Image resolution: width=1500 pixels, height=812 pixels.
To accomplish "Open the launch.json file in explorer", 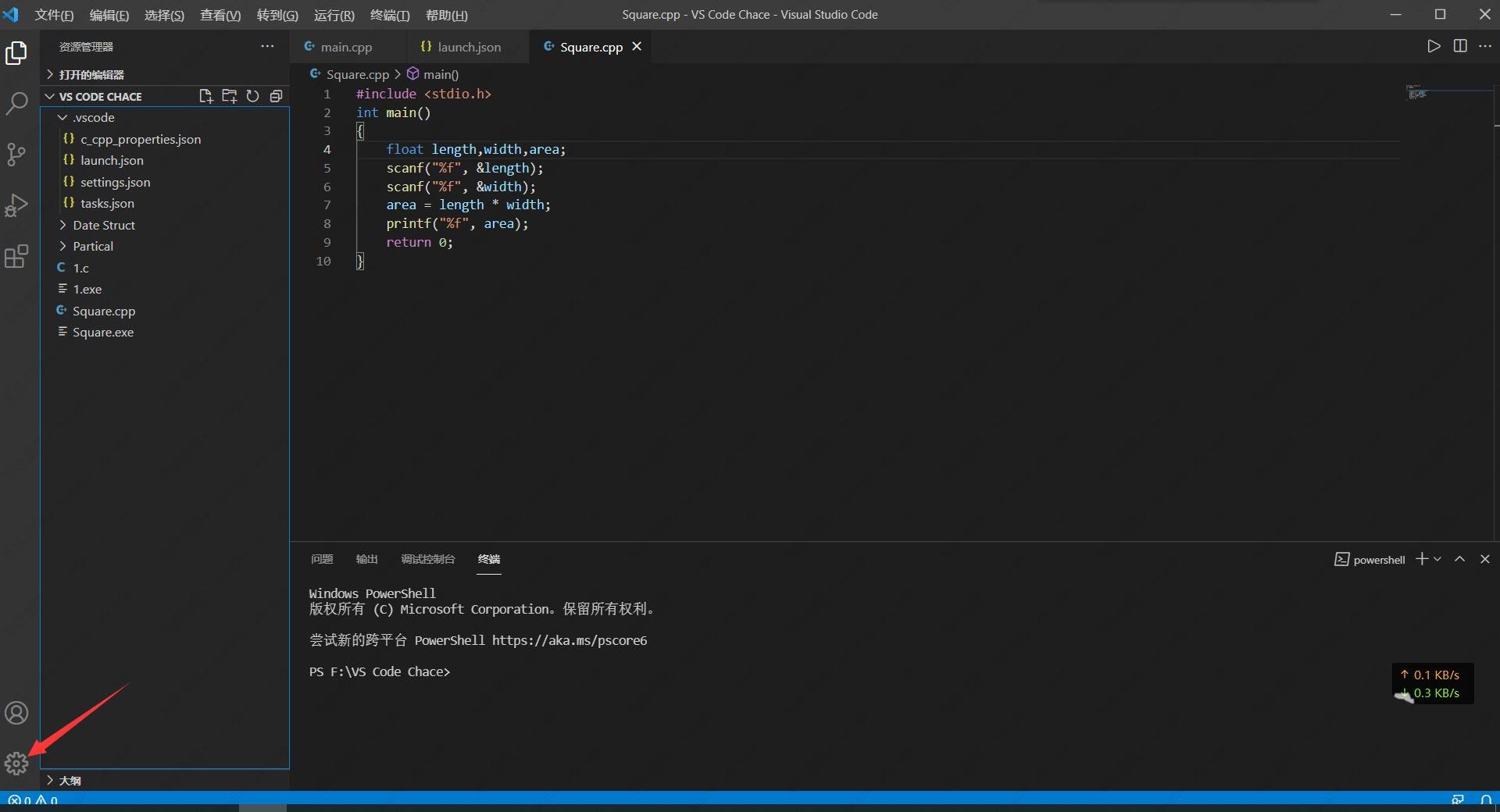I will [112, 160].
